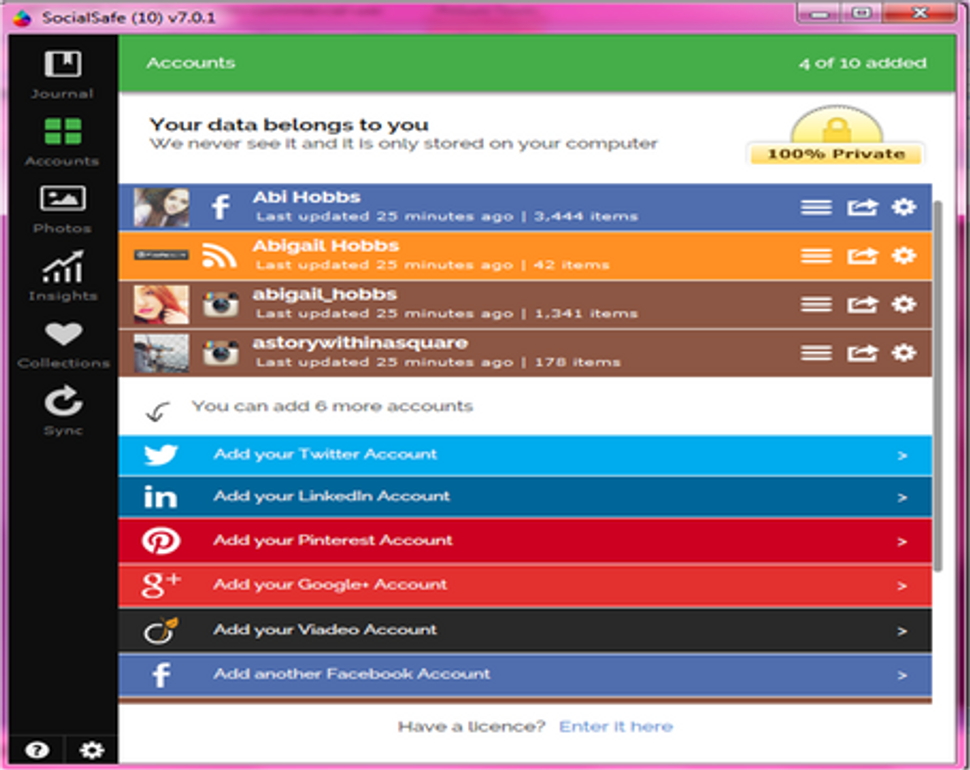970x770 pixels.
Task: Open abigail_hobbs profile thumbnail
Action: pos(161,304)
